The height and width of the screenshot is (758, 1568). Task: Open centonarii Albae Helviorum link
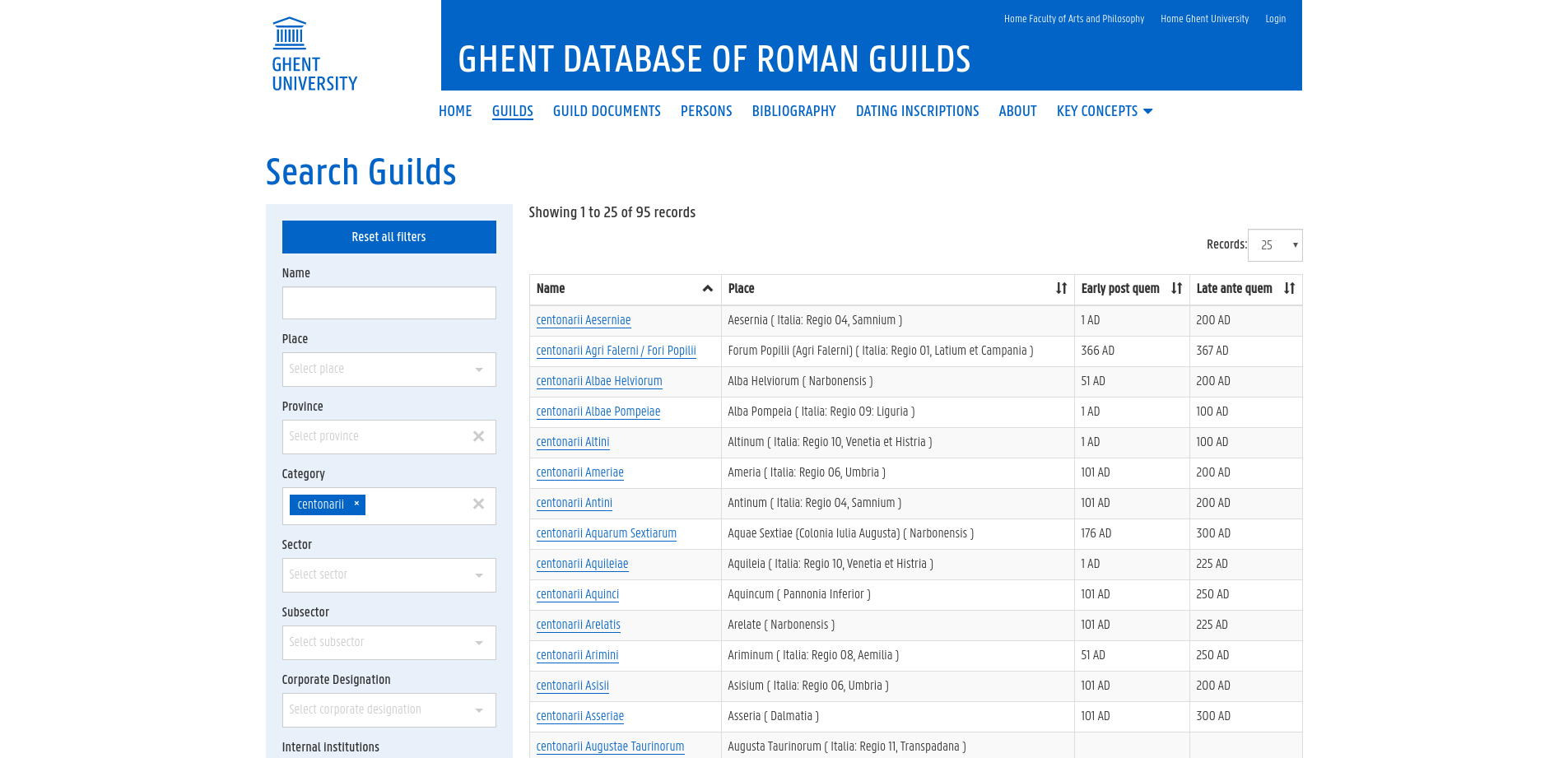[599, 382]
